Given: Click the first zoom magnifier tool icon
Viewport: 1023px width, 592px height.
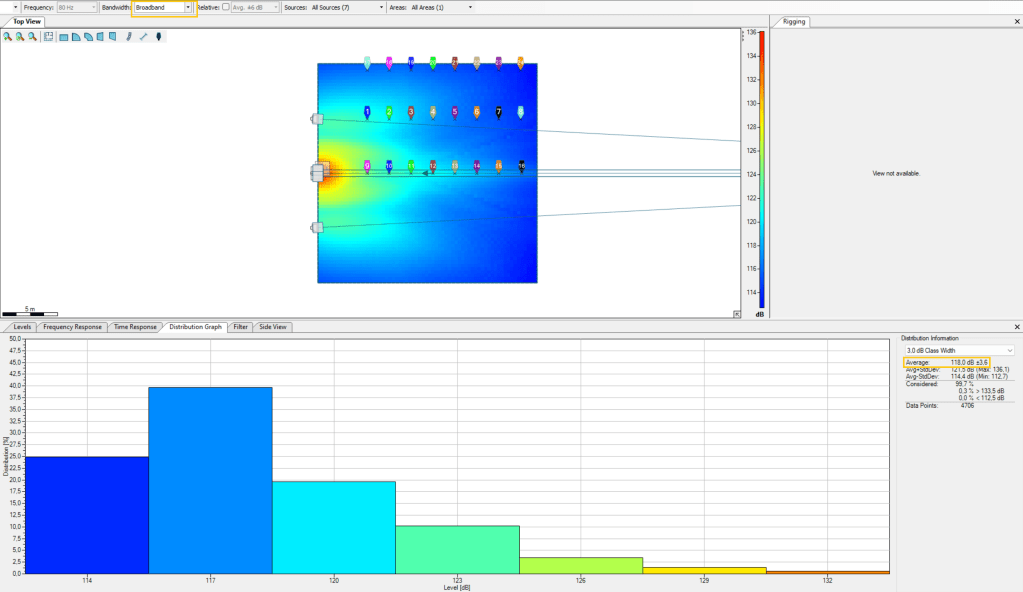Looking at the screenshot, I should pos(7,37).
